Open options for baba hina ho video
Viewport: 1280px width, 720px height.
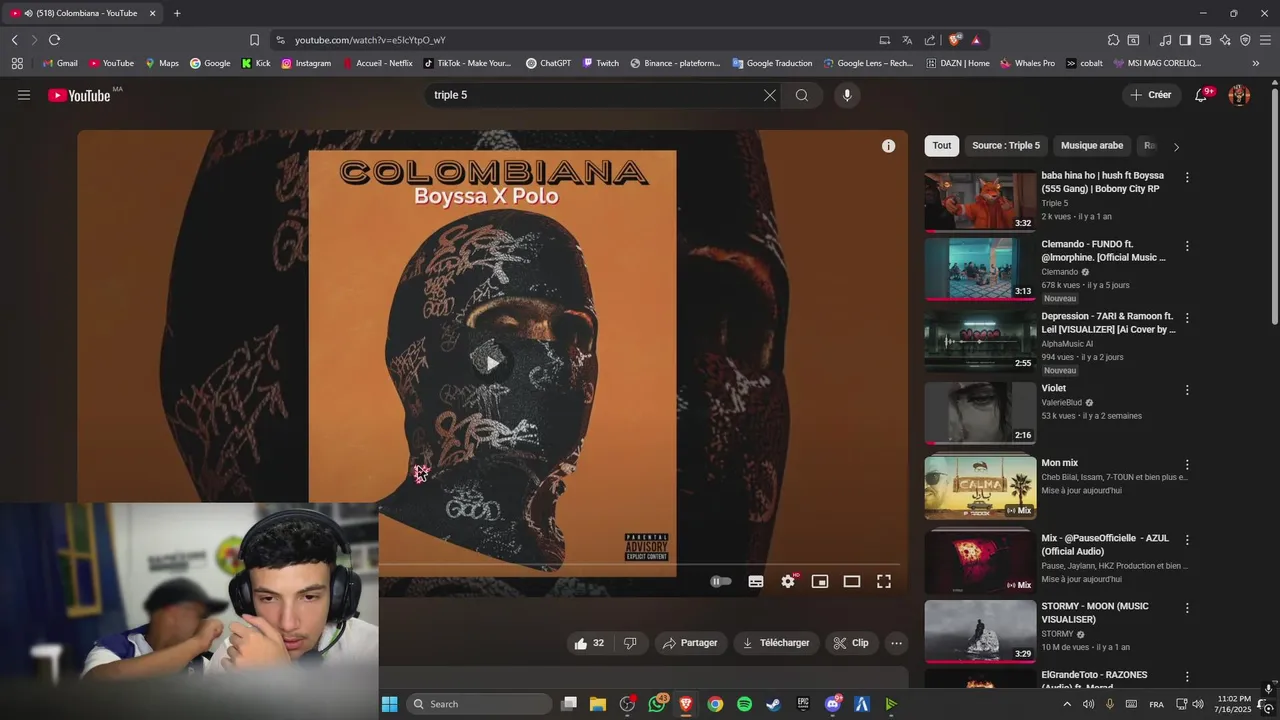(x=1187, y=177)
